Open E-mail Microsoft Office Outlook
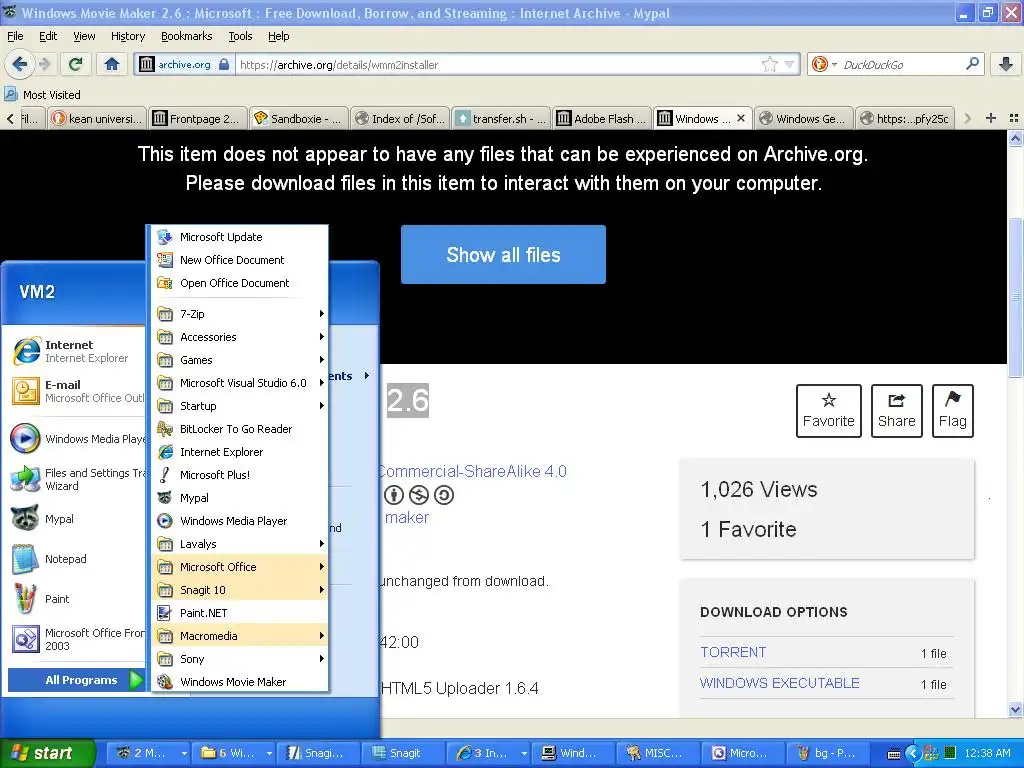Screen dimensions: 1024x768 (76, 391)
